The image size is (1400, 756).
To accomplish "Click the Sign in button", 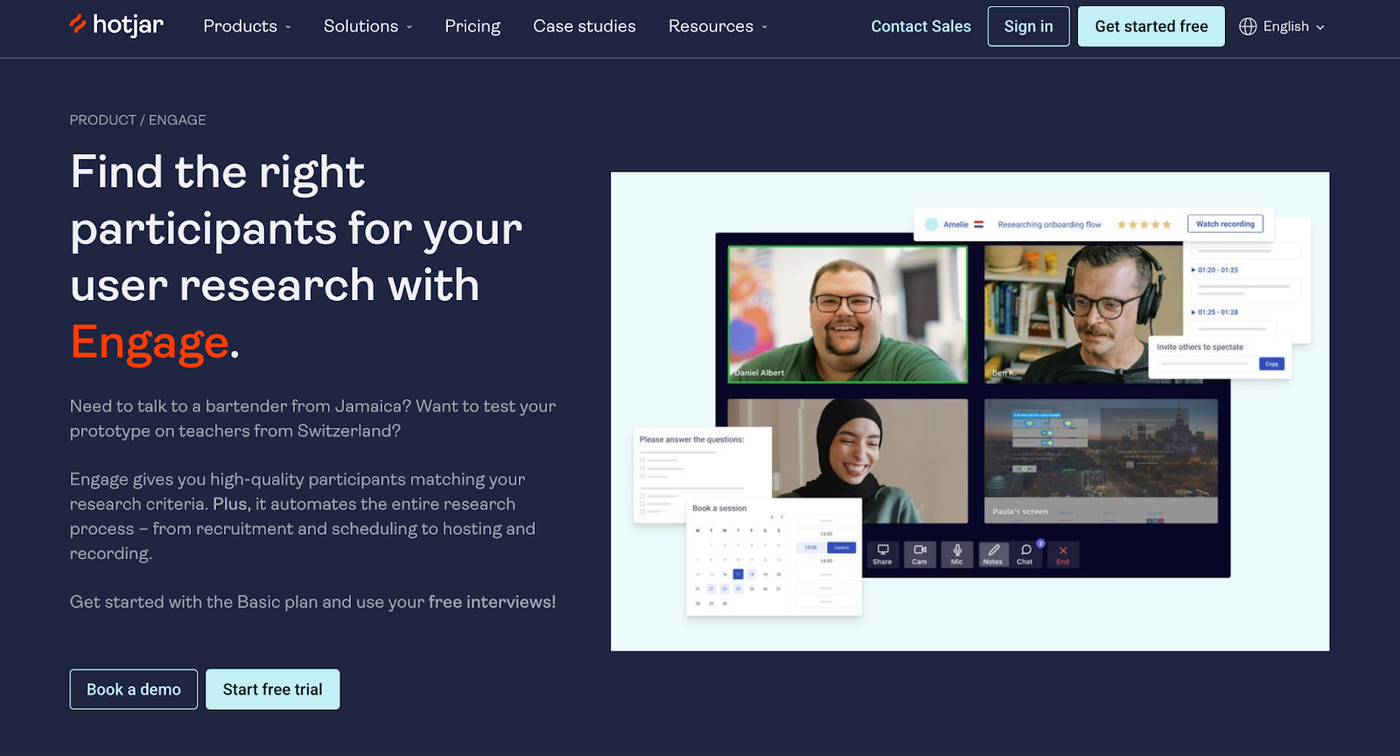I will coord(1028,27).
